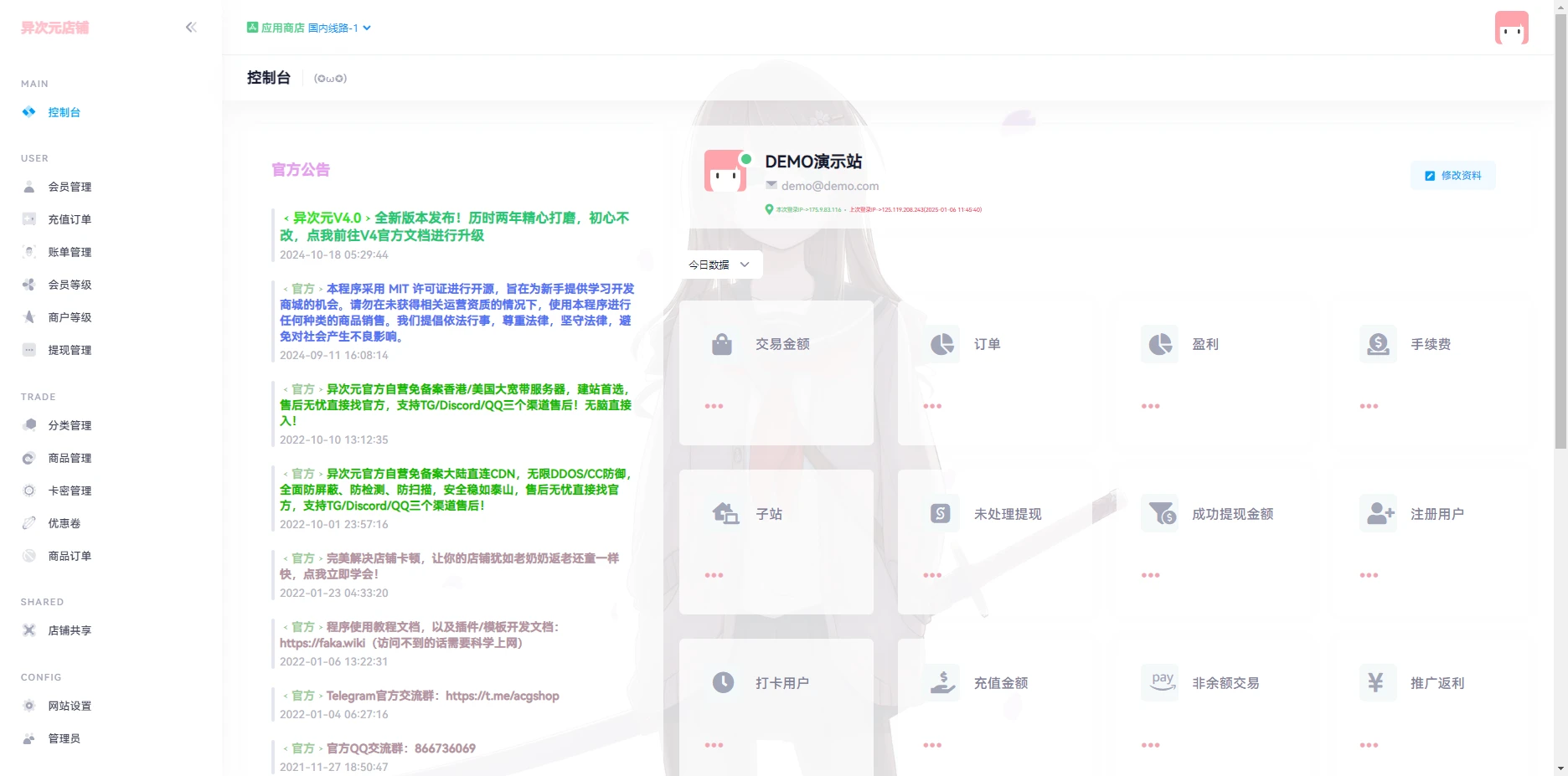Viewport: 1568px width, 776px height.
Task: Open 管理员 settings from the sidebar menu
Action: [63, 738]
